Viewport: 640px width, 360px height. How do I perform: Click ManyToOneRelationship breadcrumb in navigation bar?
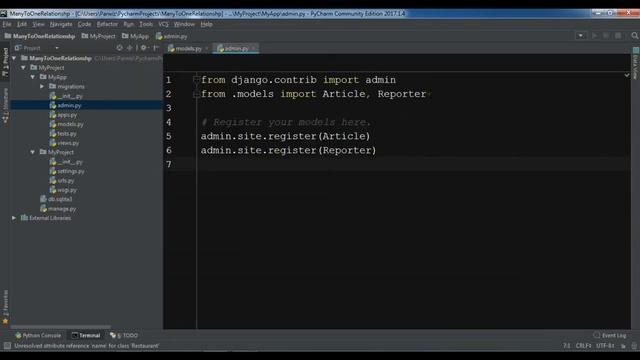(40, 36)
